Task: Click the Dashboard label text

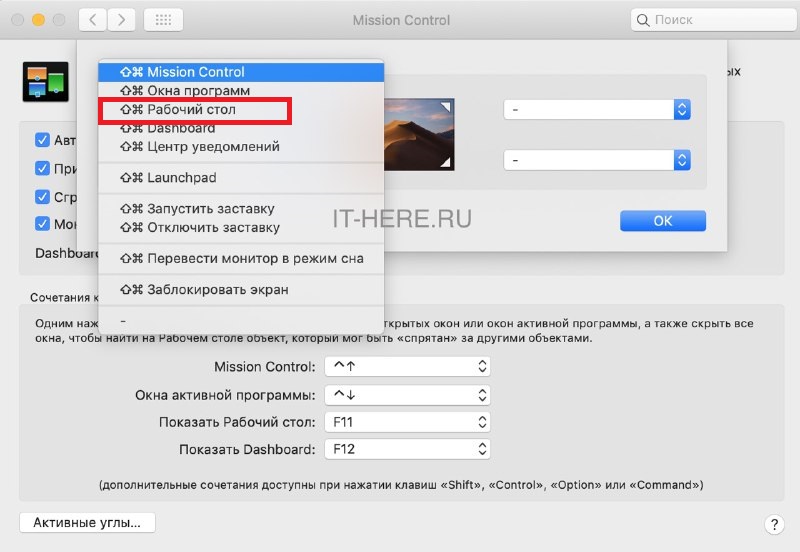Action: click(x=66, y=253)
